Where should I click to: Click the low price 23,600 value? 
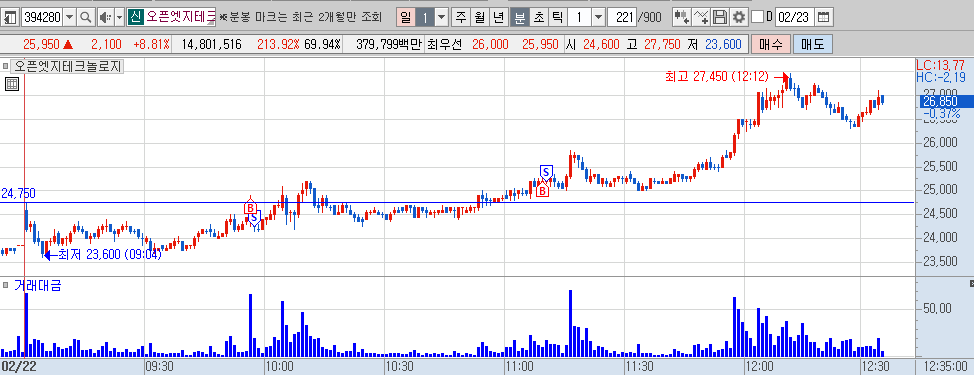(x=723, y=45)
